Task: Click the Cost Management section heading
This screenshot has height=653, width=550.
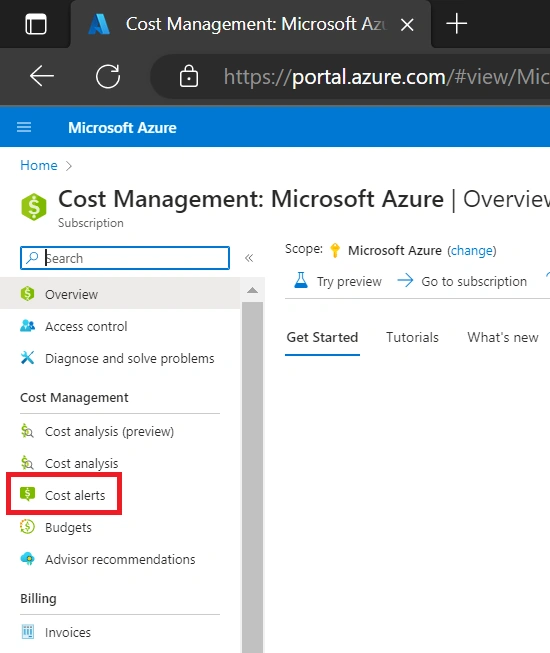Action: coord(75,398)
